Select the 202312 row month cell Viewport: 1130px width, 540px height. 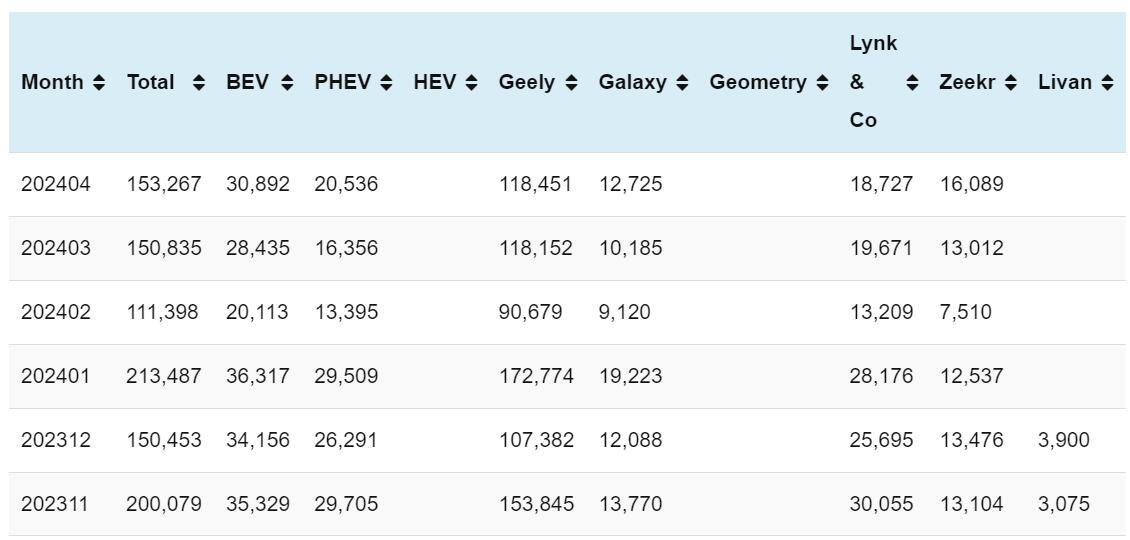point(56,440)
